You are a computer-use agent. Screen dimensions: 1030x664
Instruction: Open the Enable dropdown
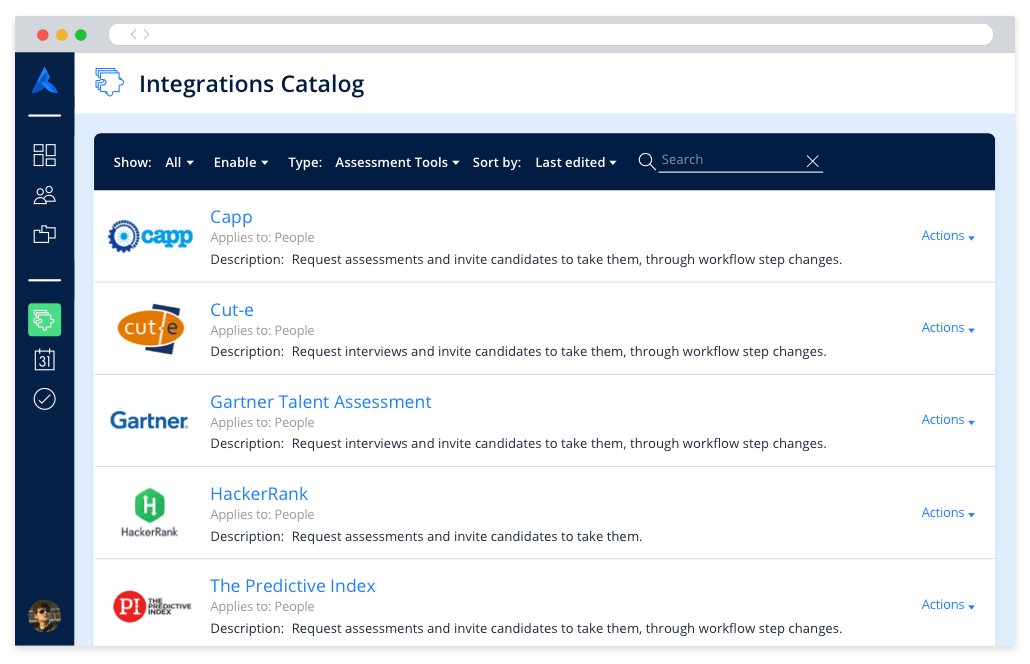(241, 162)
